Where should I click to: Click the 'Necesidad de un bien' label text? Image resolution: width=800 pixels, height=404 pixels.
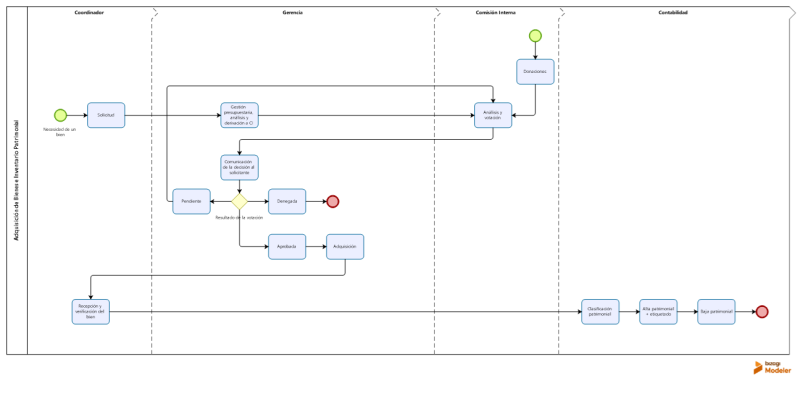[x=60, y=132]
